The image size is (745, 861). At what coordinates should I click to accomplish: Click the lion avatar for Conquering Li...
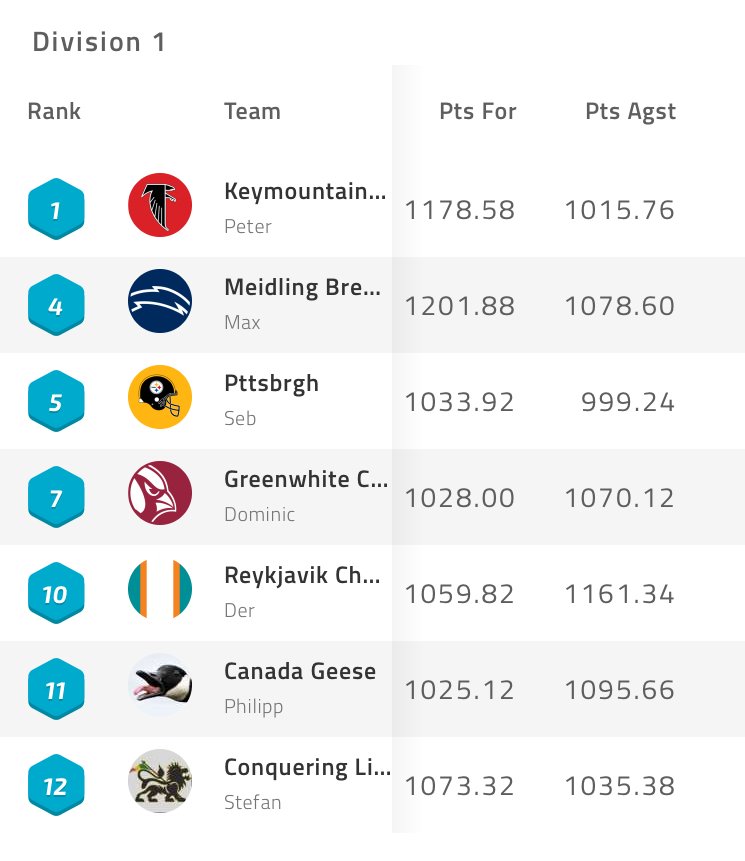160,781
